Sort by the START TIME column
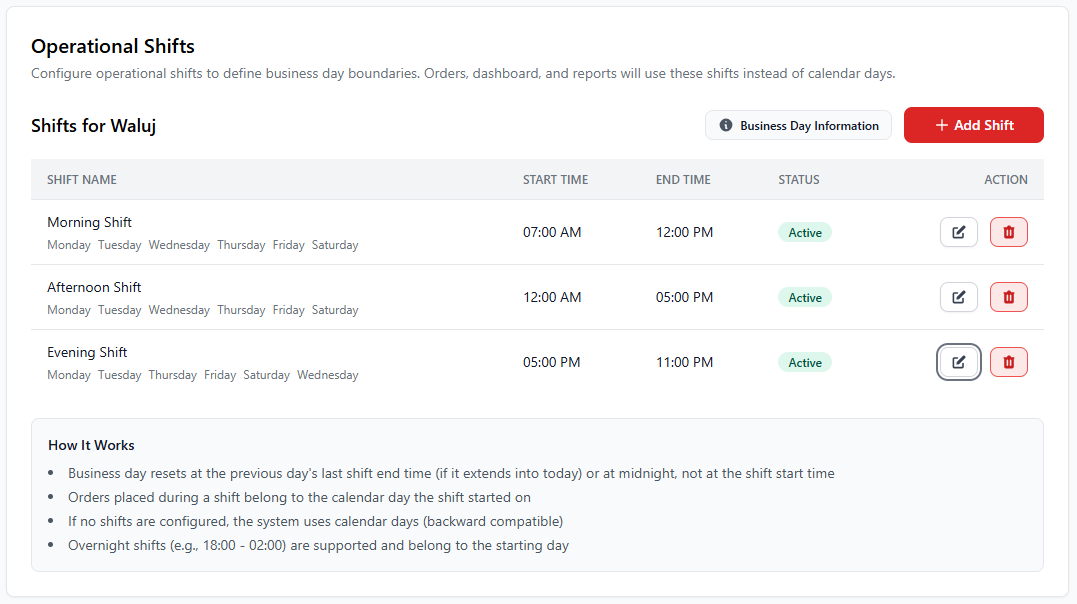The width and height of the screenshot is (1077, 604). click(x=555, y=179)
